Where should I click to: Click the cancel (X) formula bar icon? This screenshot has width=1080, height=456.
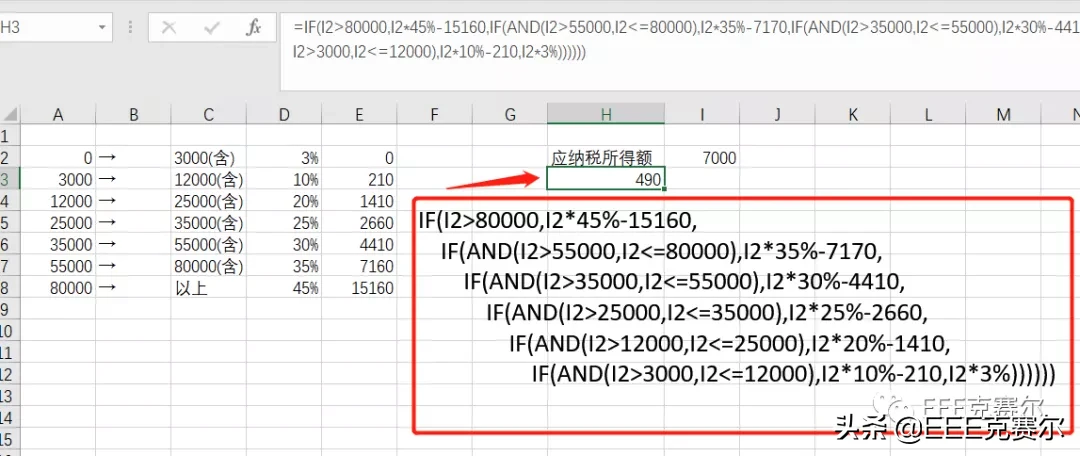pos(169,28)
